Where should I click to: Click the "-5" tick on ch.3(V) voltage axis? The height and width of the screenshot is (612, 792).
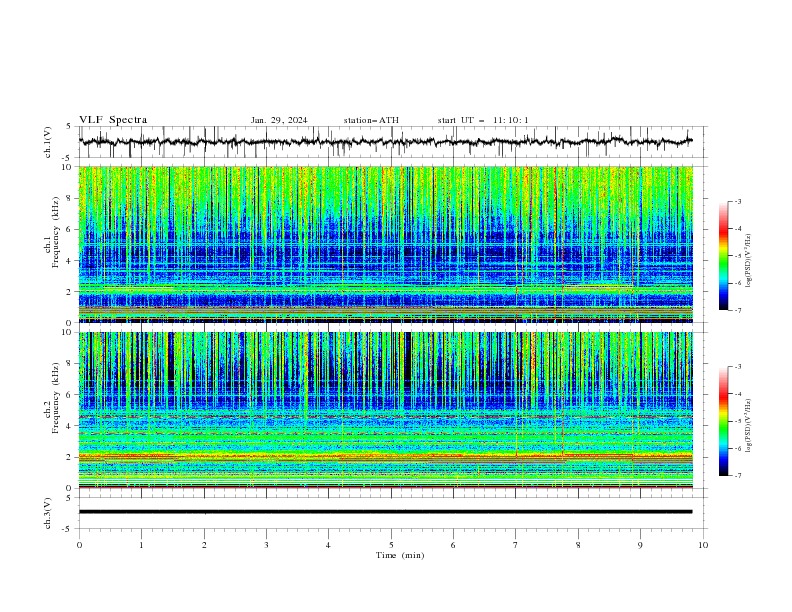tap(67, 529)
